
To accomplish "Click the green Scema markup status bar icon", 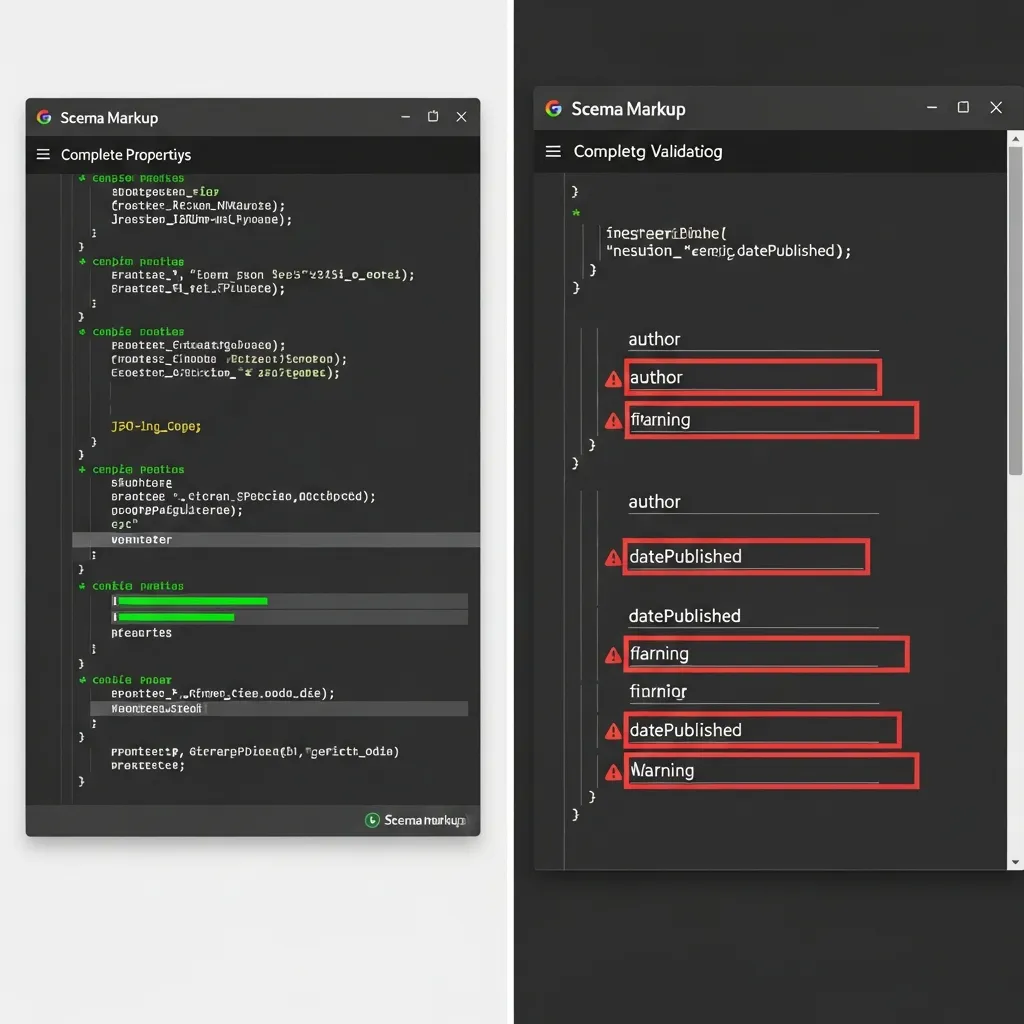I will tap(371, 820).
